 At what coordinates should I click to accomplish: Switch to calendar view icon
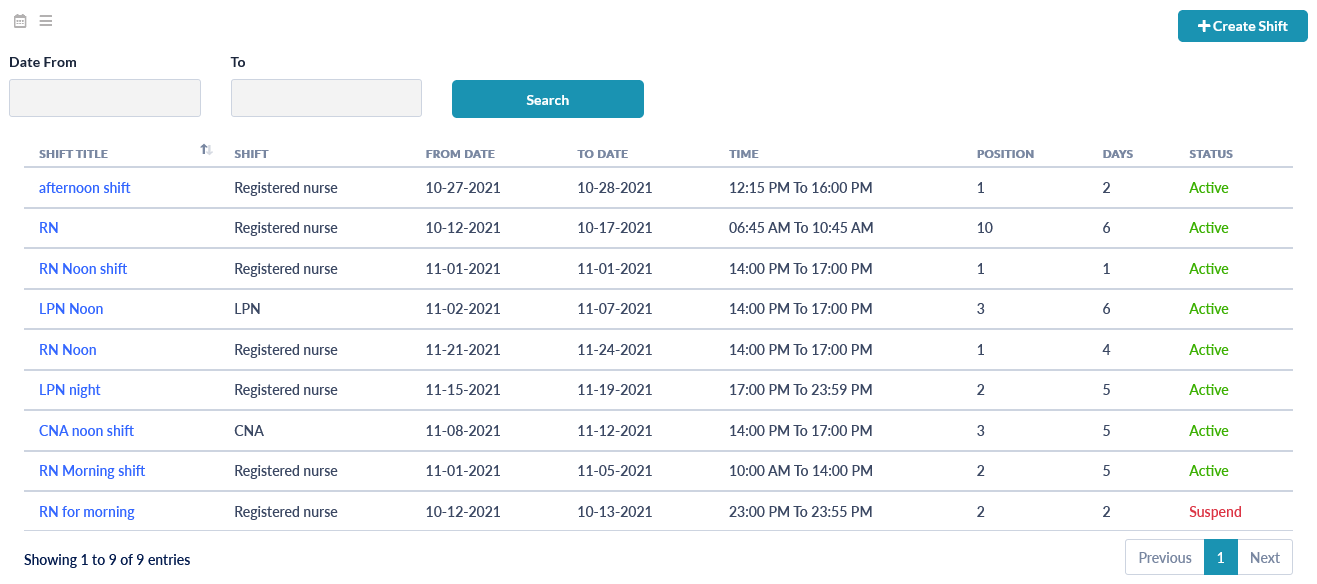pos(20,21)
